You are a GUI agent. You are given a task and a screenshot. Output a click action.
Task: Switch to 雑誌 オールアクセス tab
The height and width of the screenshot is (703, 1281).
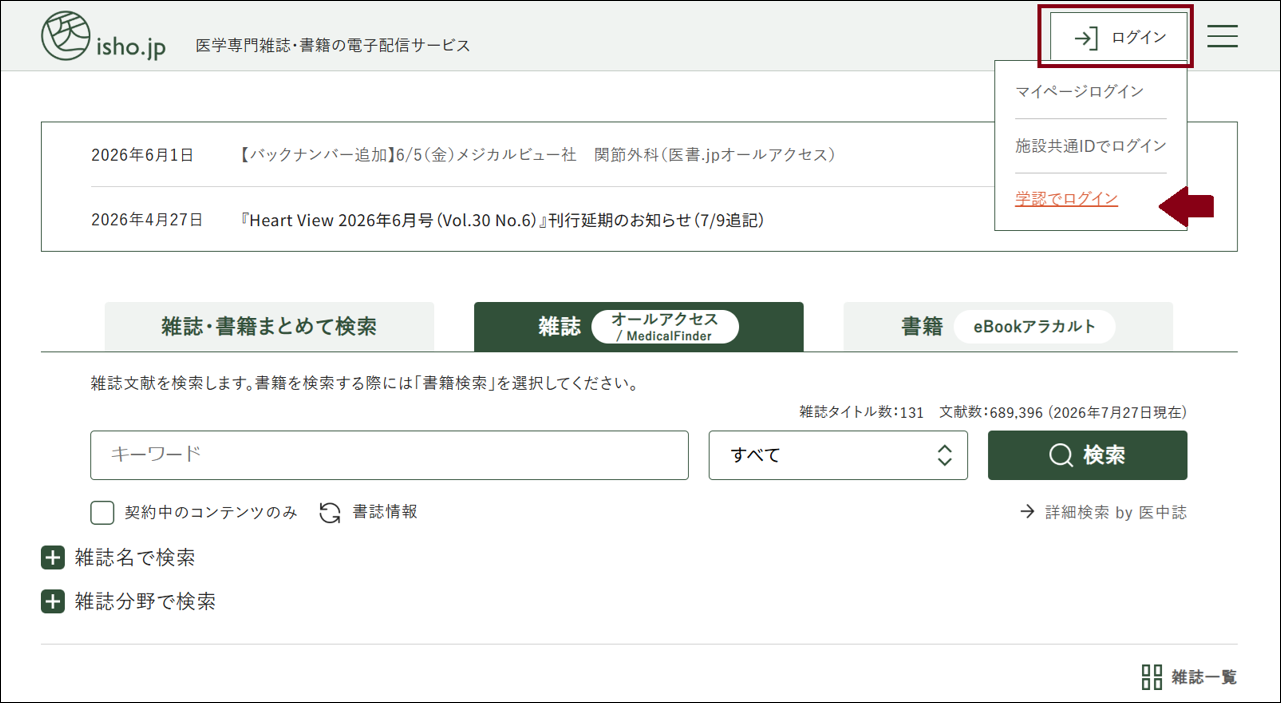[639, 327]
